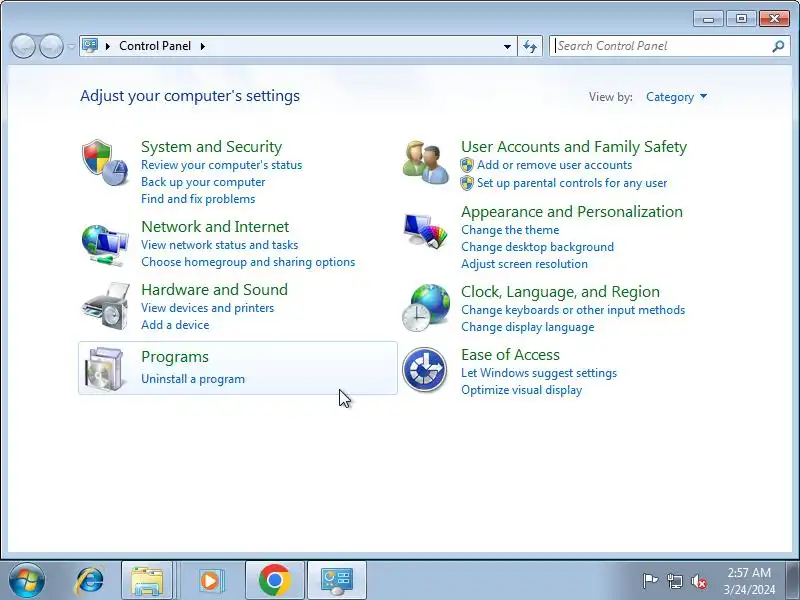Image resolution: width=800 pixels, height=600 pixels.
Task: Open the Hardware and Sound heading
Action: pos(214,290)
